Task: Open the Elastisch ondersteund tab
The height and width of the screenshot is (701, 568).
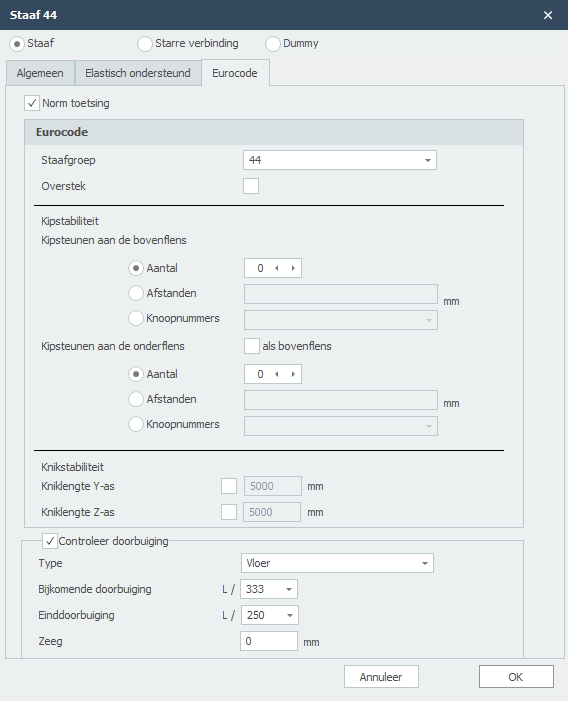Action: tap(138, 73)
